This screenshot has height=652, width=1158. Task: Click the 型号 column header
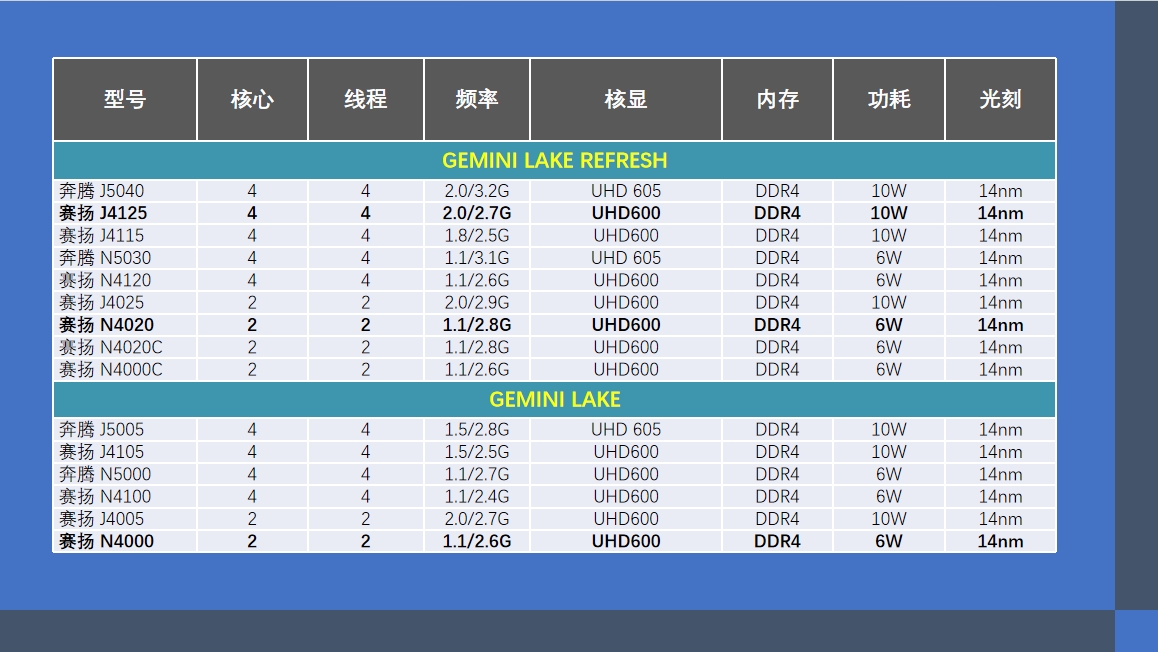coord(125,99)
